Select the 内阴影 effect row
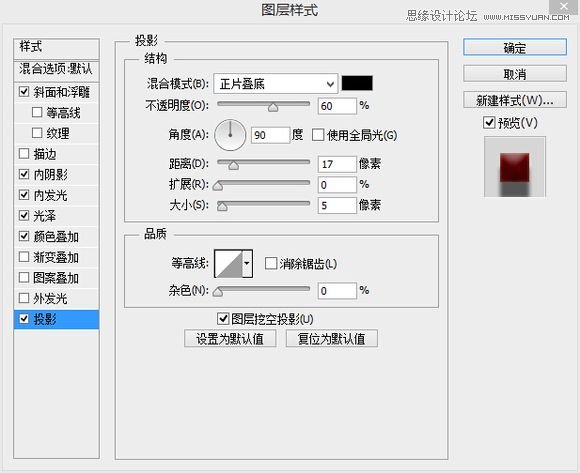The height and width of the screenshot is (473, 580). coord(56,174)
